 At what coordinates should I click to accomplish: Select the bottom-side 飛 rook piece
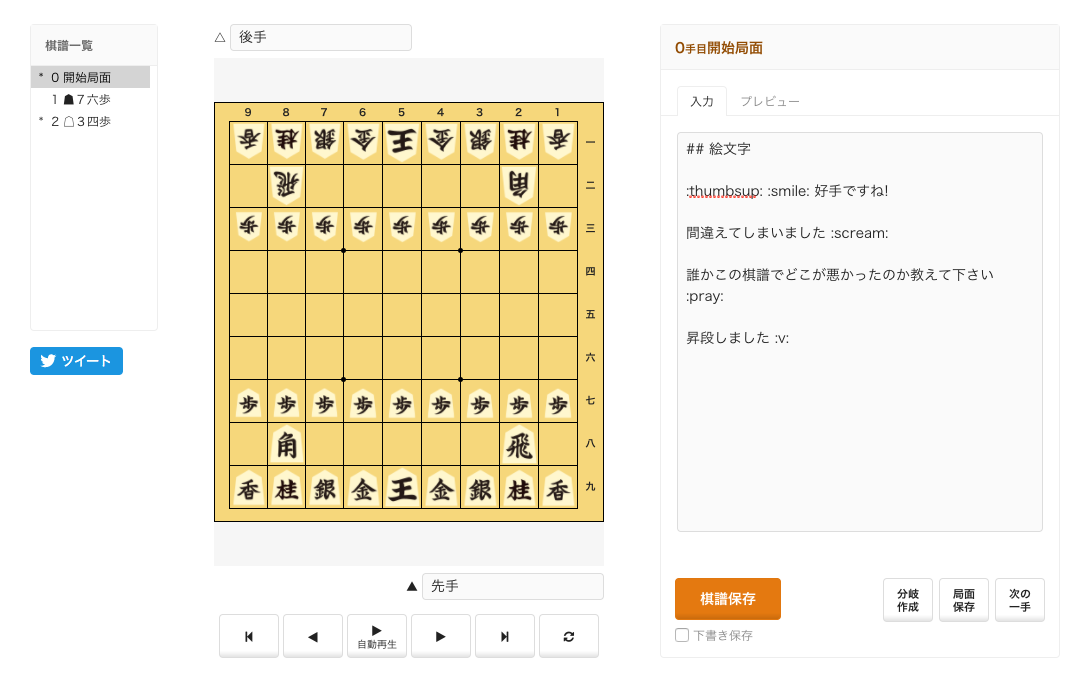[x=519, y=444]
